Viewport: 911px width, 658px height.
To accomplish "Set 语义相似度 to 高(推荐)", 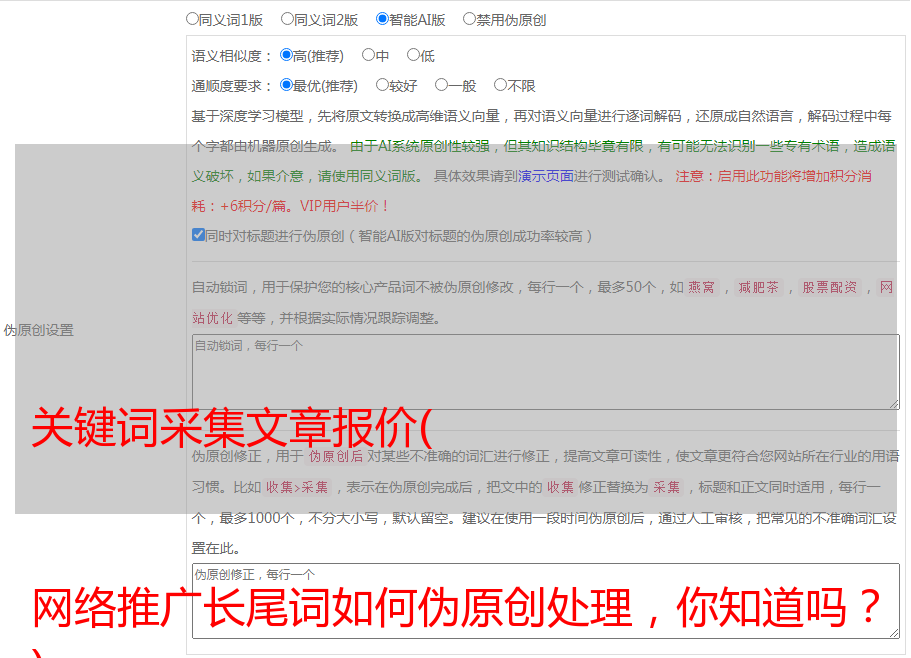I will [286, 55].
